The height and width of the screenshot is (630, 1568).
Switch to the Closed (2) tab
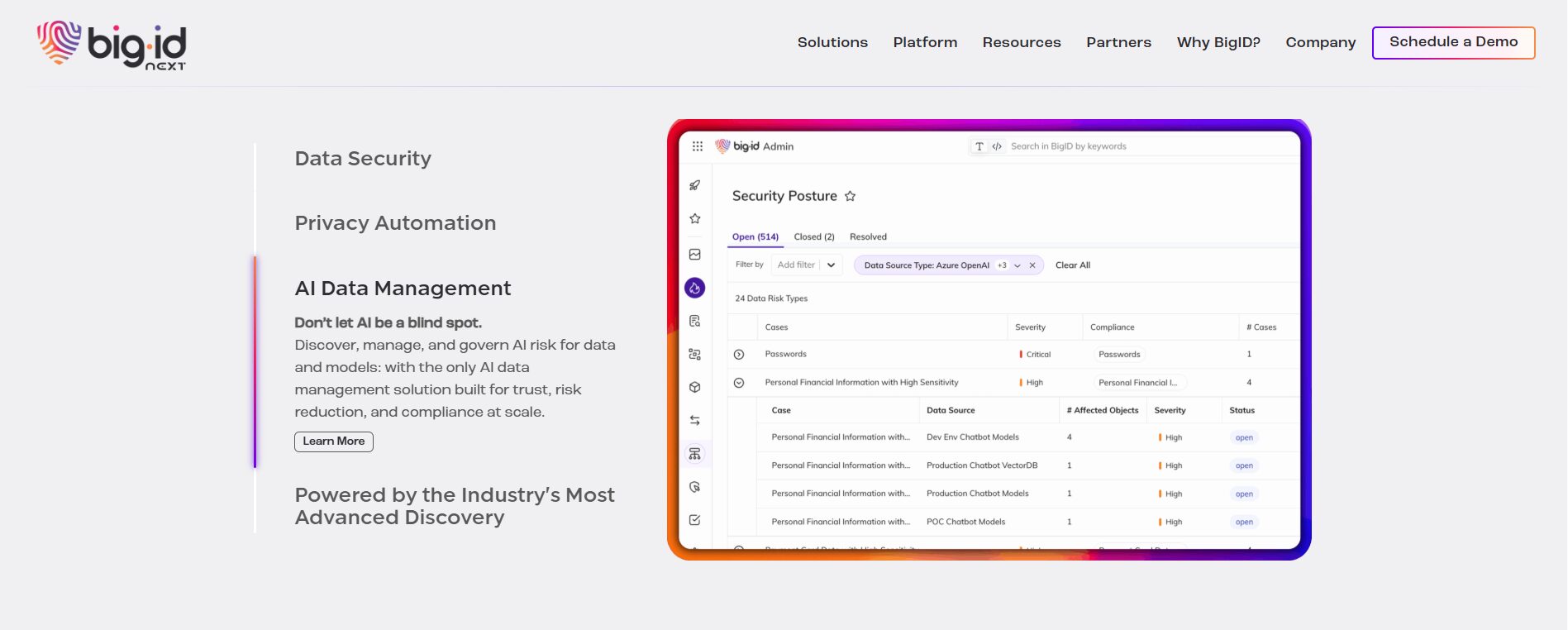(814, 236)
